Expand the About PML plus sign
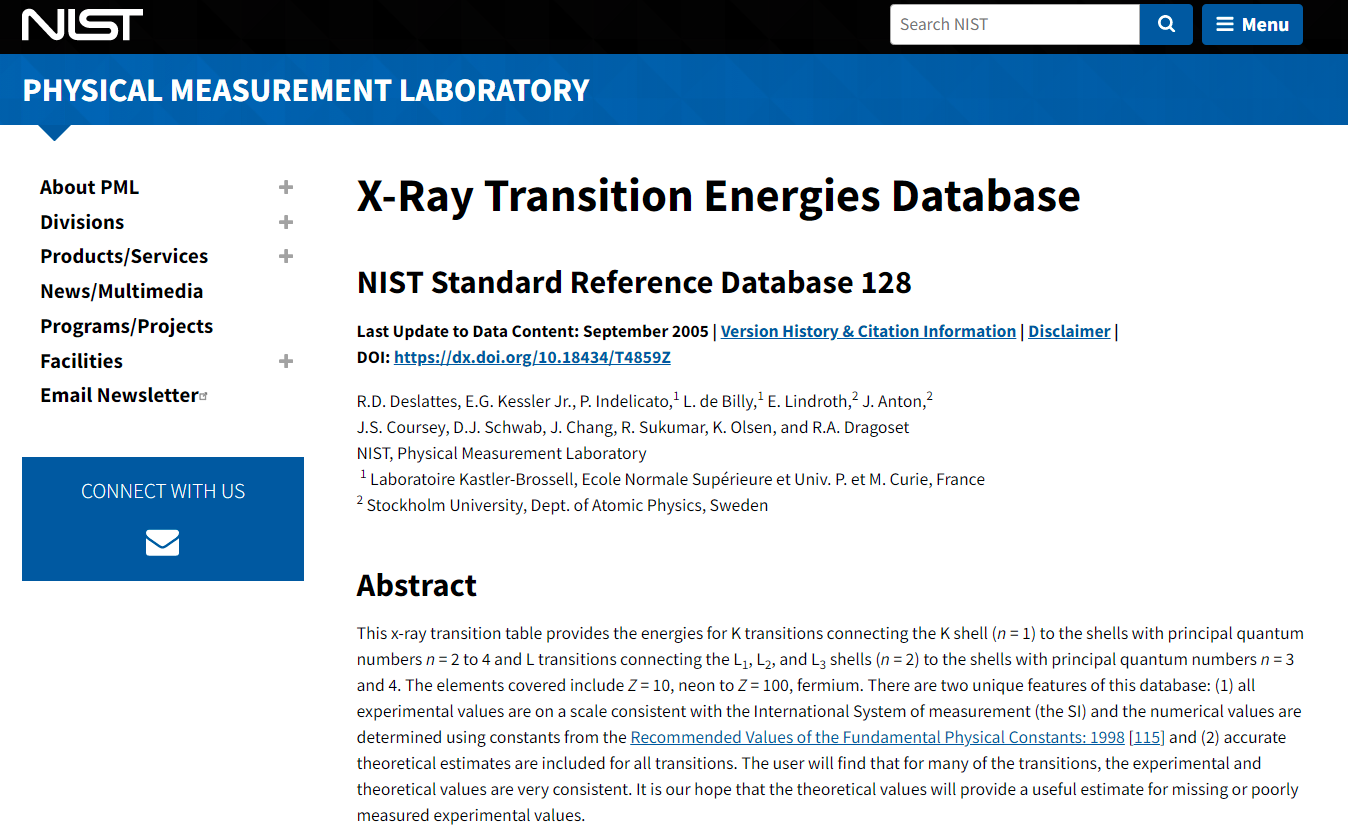Image resolution: width=1348 pixels, height=838 pixels. tap(286, 187)
